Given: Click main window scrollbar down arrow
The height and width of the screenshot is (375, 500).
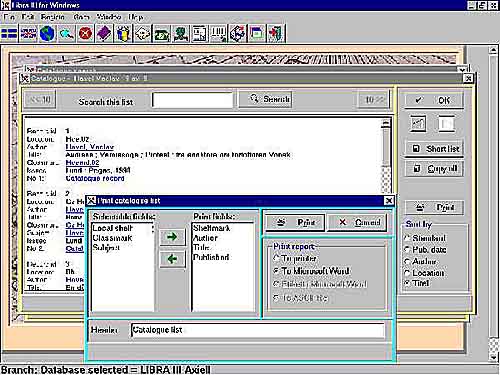Looking at the screenshot, I should pos(494,357).
